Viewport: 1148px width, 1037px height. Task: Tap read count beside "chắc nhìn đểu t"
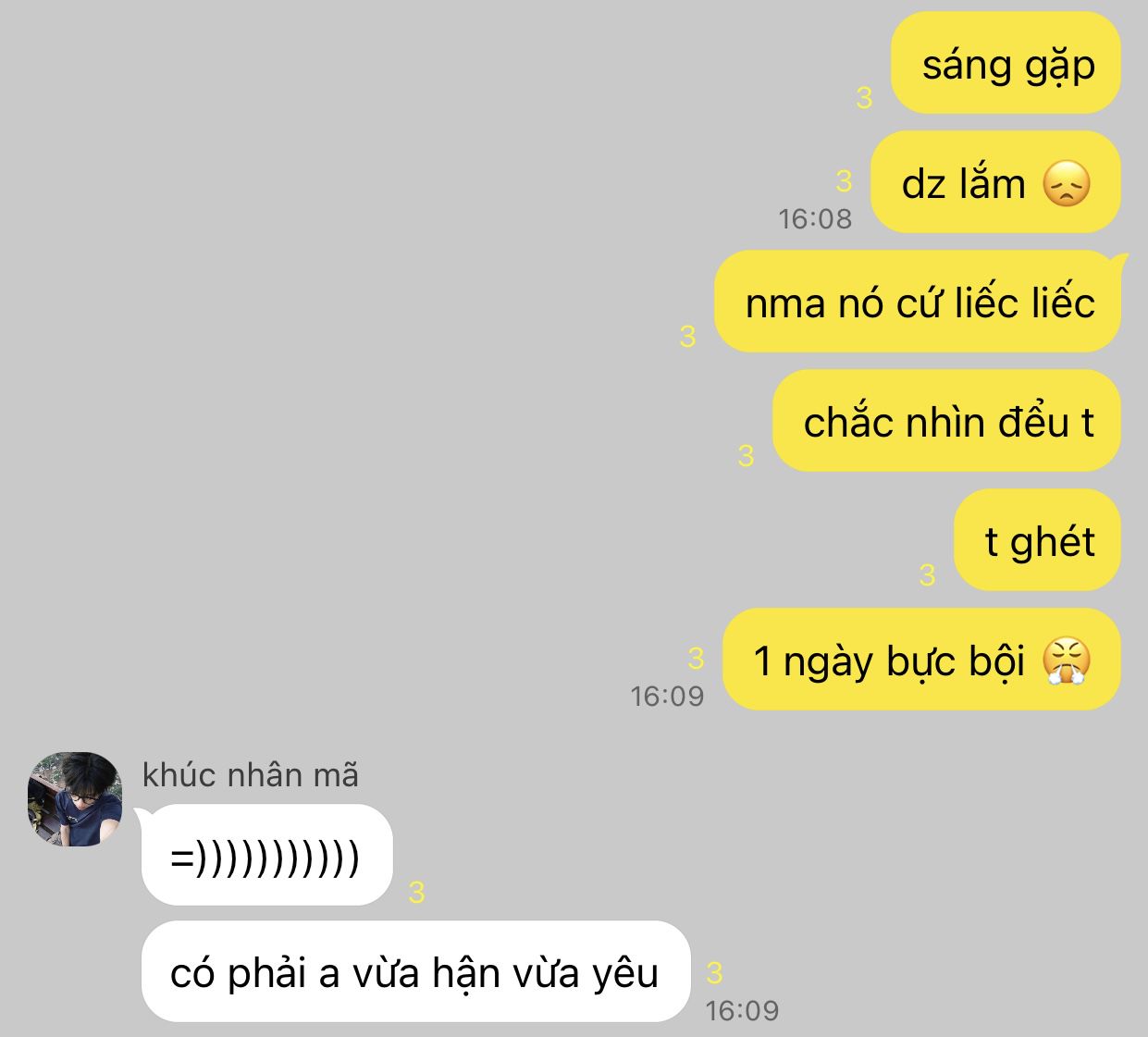[x=746, y=455]
